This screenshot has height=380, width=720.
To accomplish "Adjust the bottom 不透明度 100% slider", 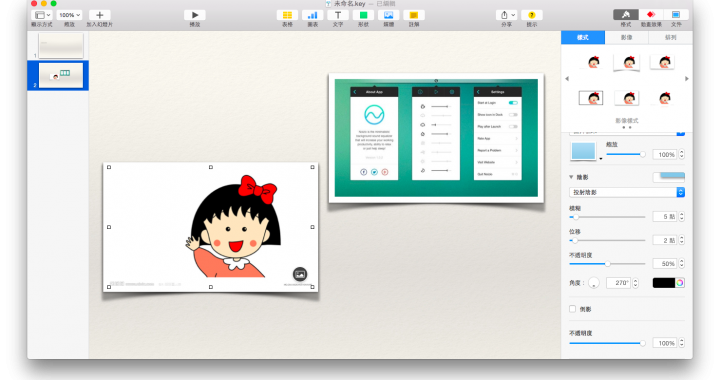I will (x=607, y=343).
